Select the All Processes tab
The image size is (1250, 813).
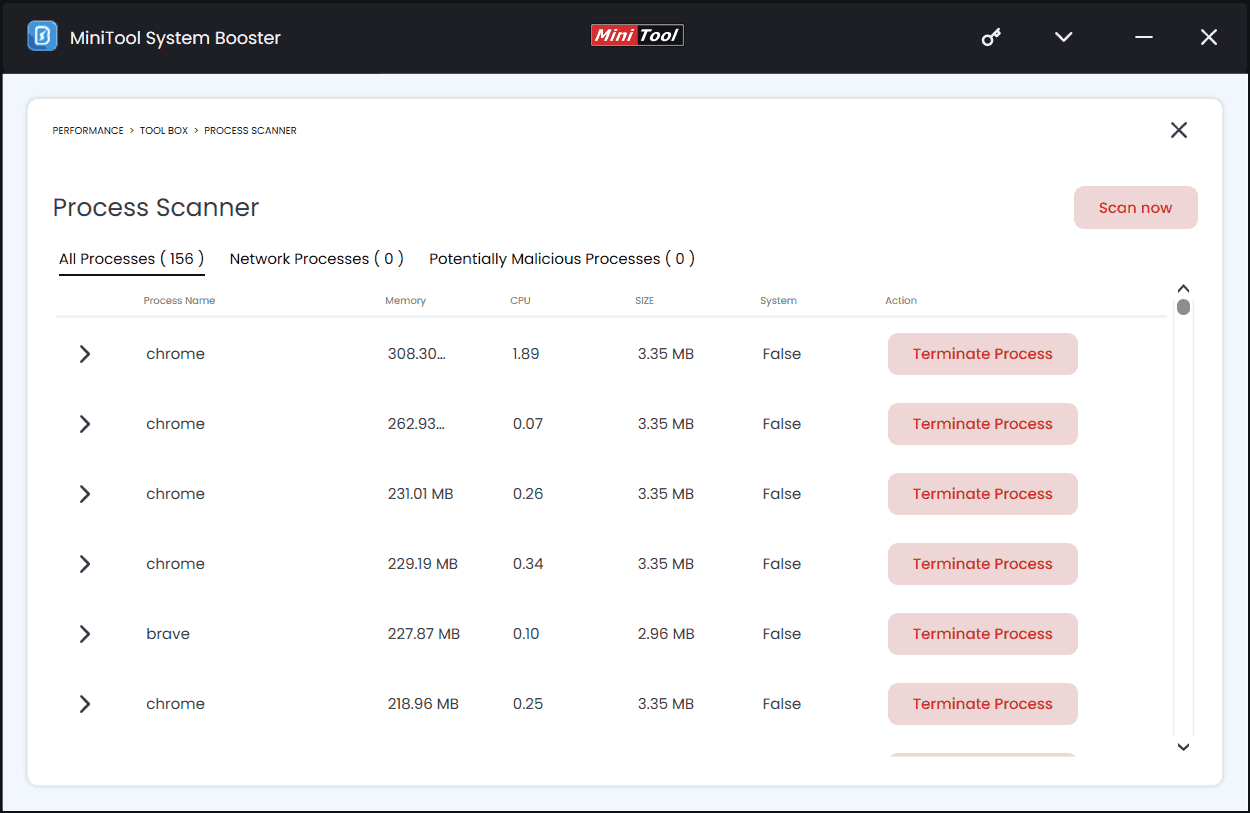pyautogui.click(x=131, y=259)
